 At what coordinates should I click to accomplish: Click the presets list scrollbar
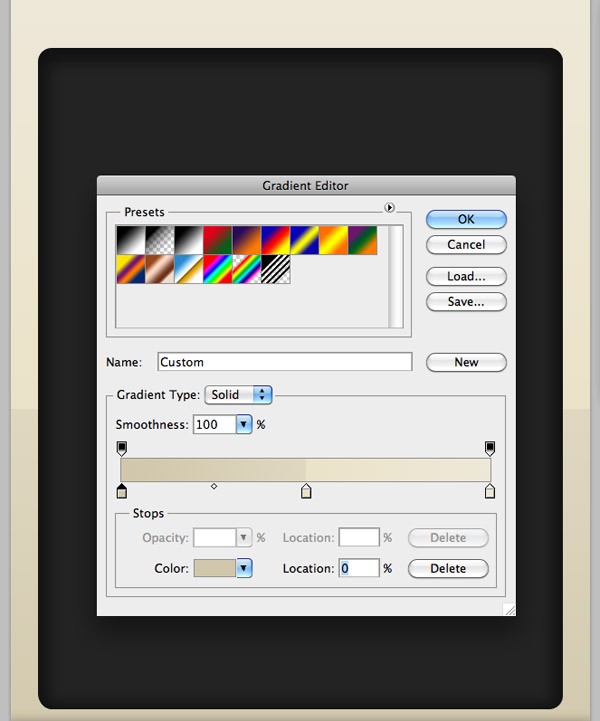[395, 276]
